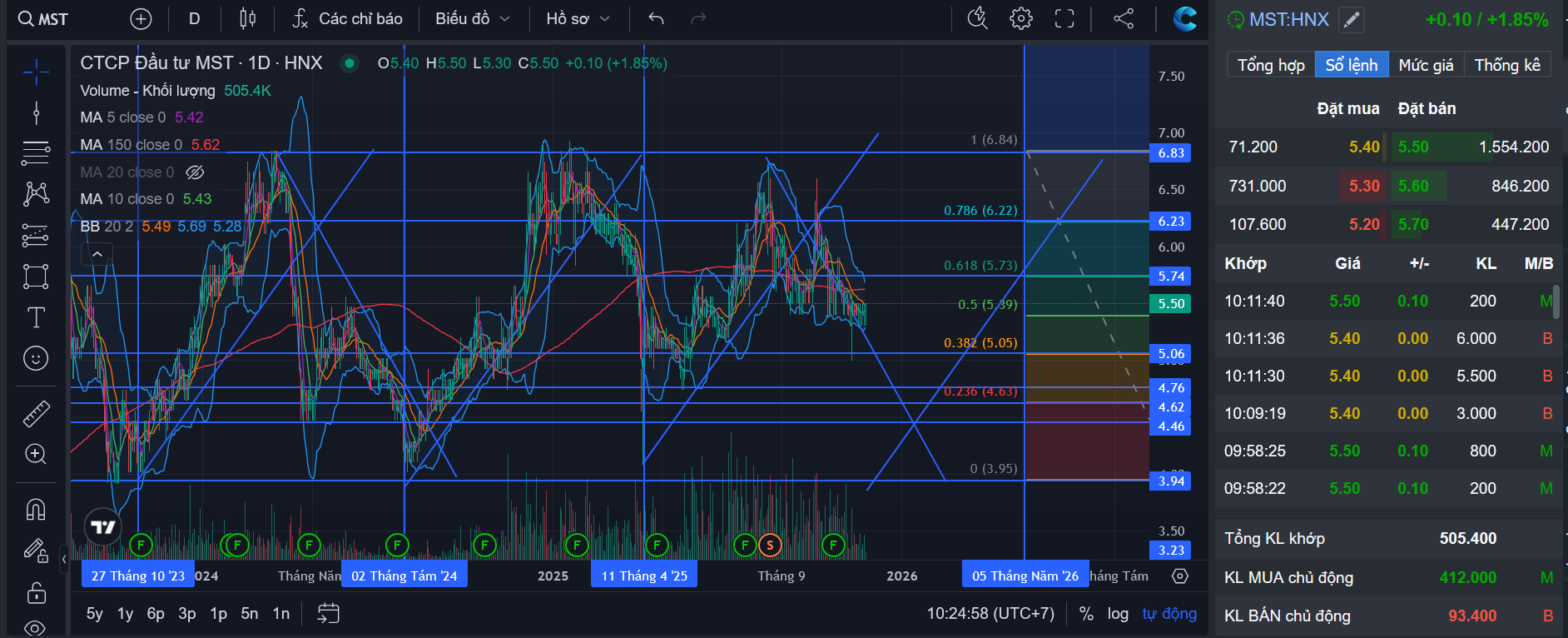Click the green market status dot

350,62
